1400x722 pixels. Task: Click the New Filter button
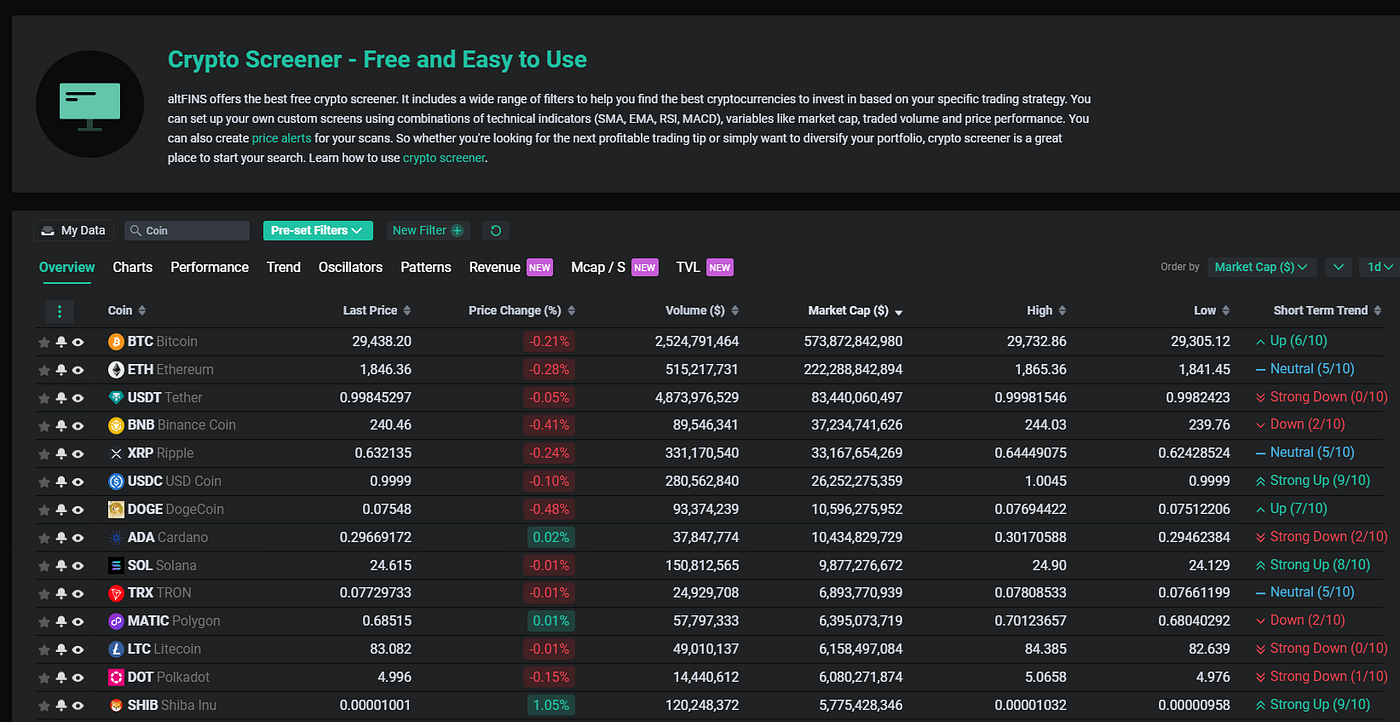click(x=428, y=230)
